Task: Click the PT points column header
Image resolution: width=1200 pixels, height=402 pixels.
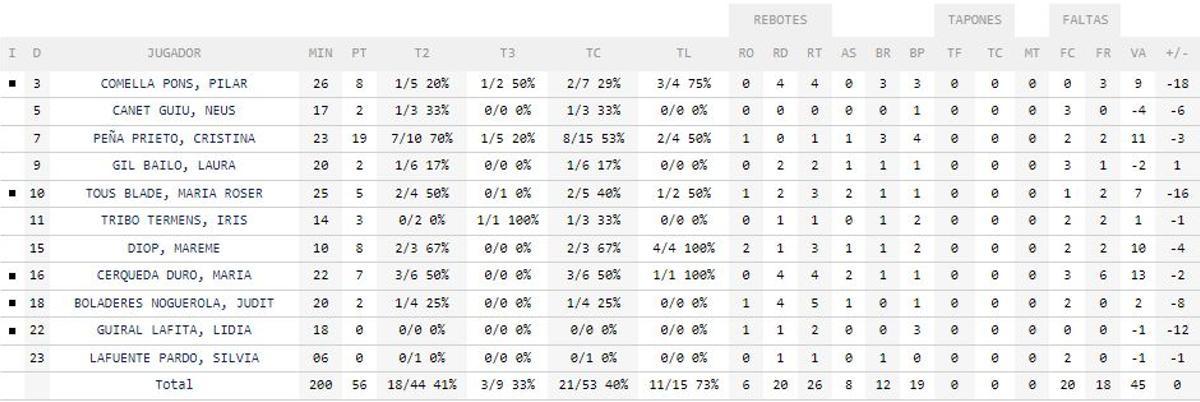Action: click(358, 53)
